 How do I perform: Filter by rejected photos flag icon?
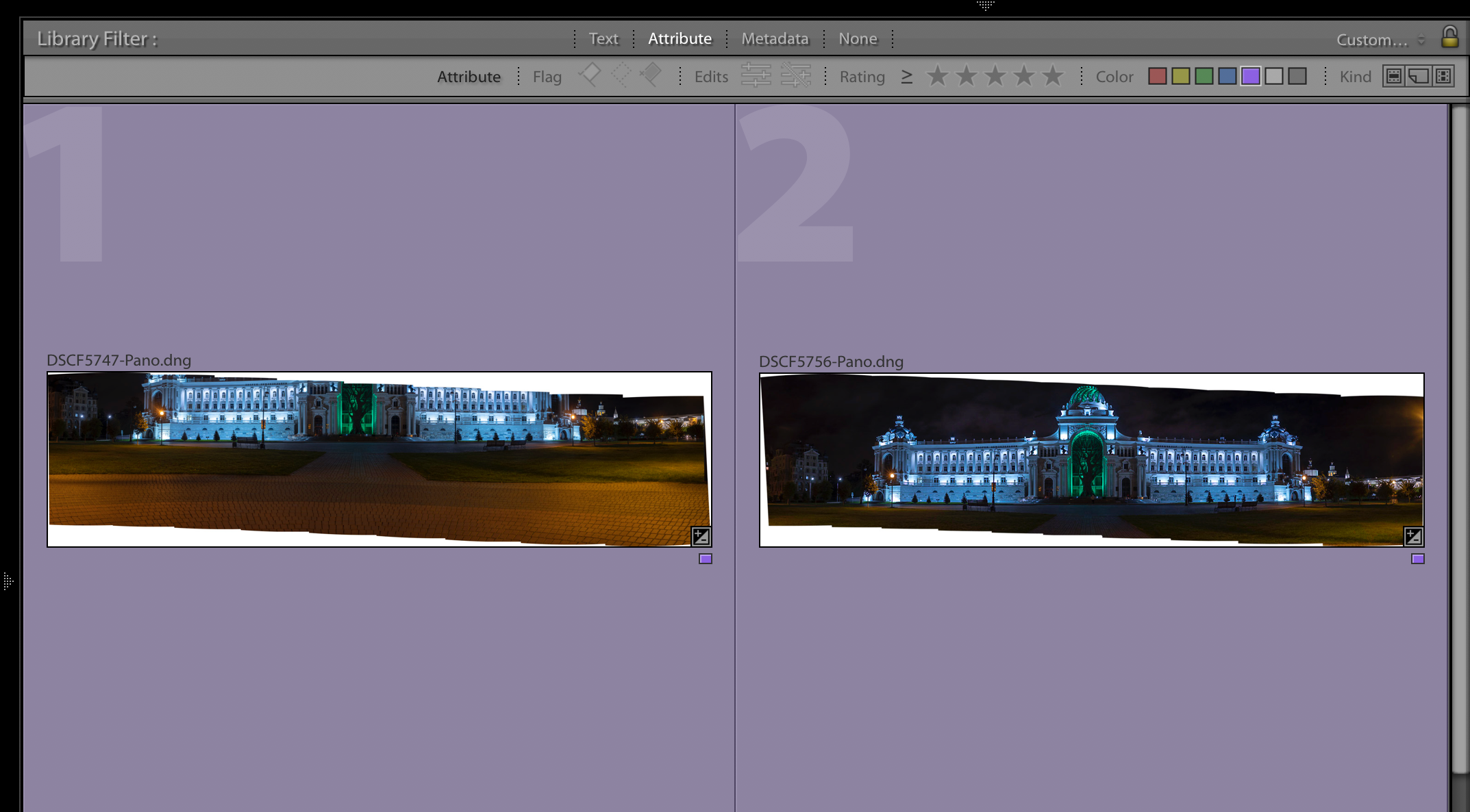pos(651,75)
